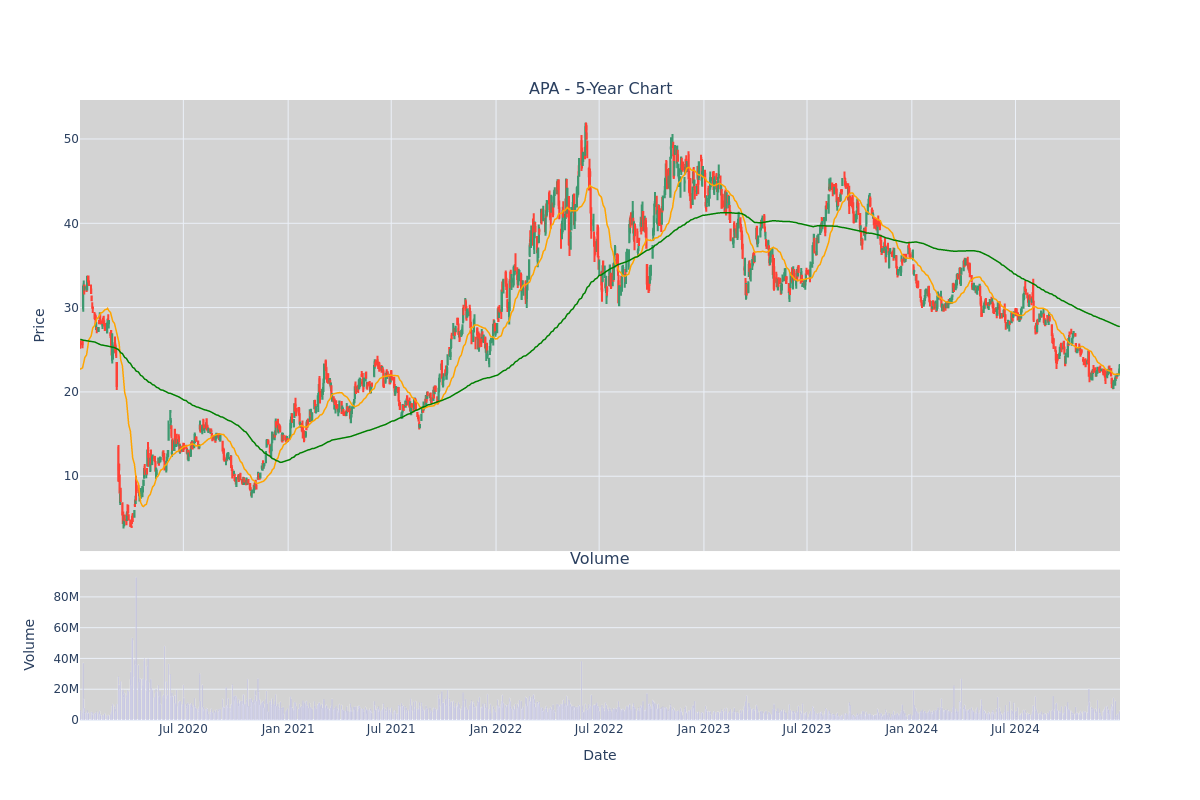Click the volume axis tick '20M'

pos(66,689)
